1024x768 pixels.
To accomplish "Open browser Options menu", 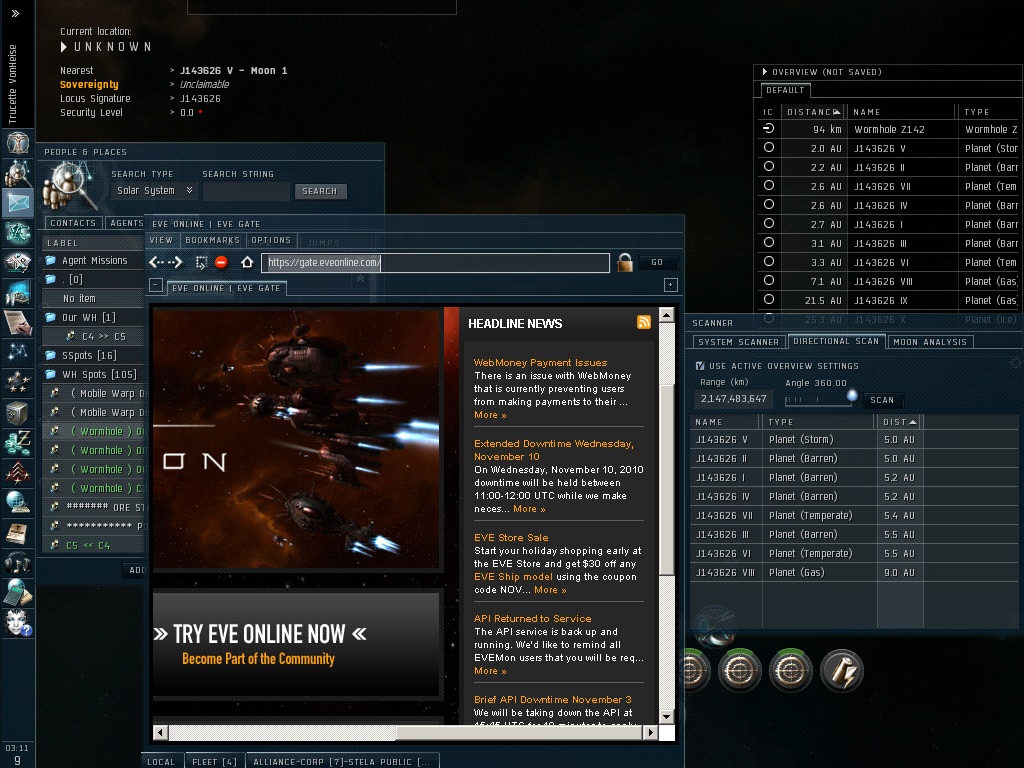I will pyautogui.click(x=271, y=240).
